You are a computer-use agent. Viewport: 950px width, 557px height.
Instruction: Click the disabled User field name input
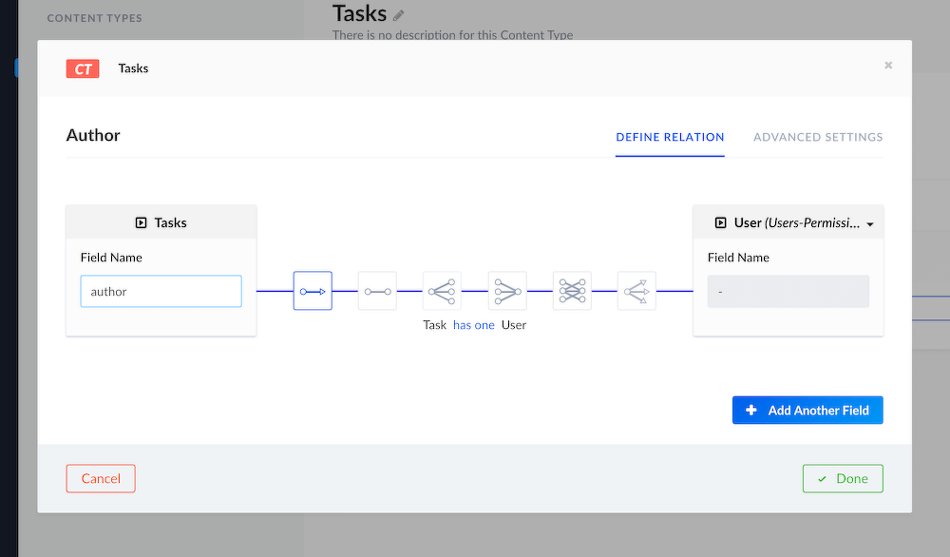pyautogui.click(x=788, y=291)
